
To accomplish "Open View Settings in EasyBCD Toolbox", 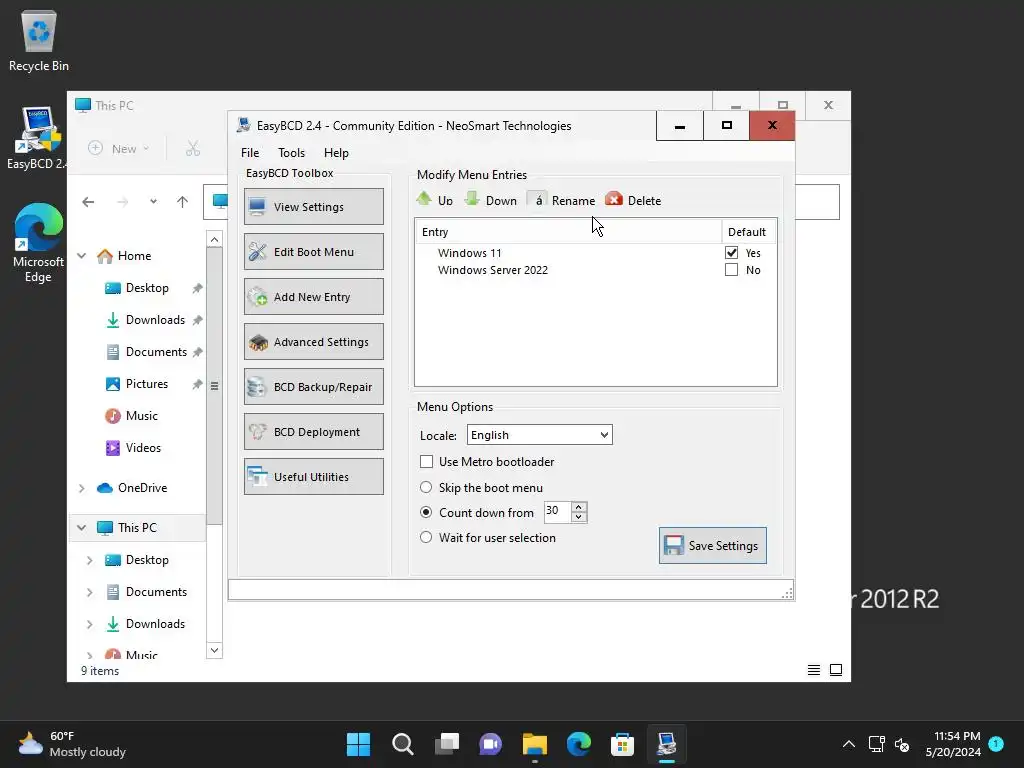I will [313, 206].
